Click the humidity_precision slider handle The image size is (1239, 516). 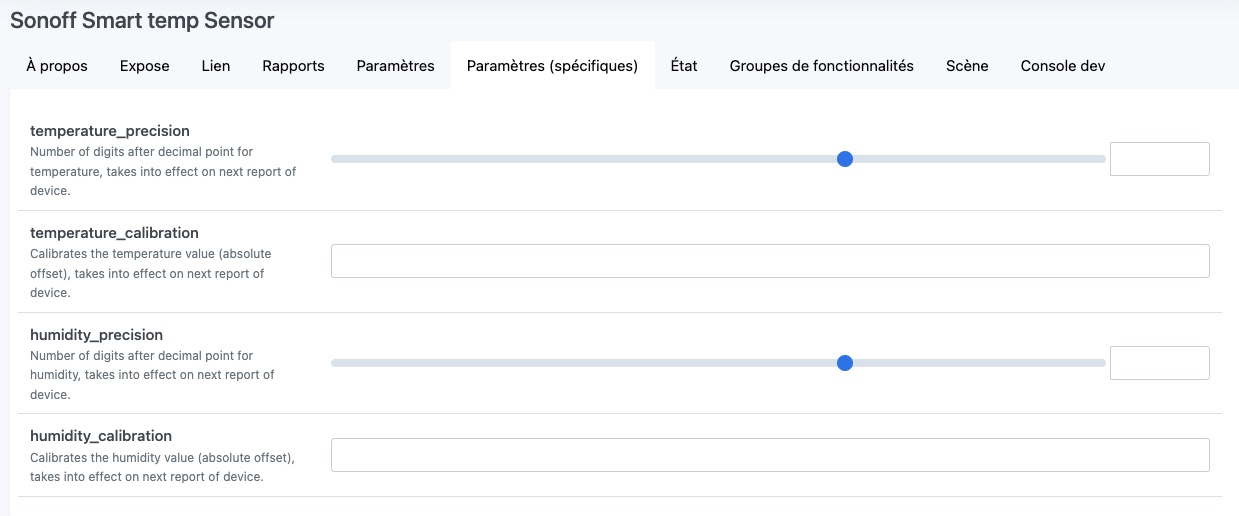(x=845, y=363)
